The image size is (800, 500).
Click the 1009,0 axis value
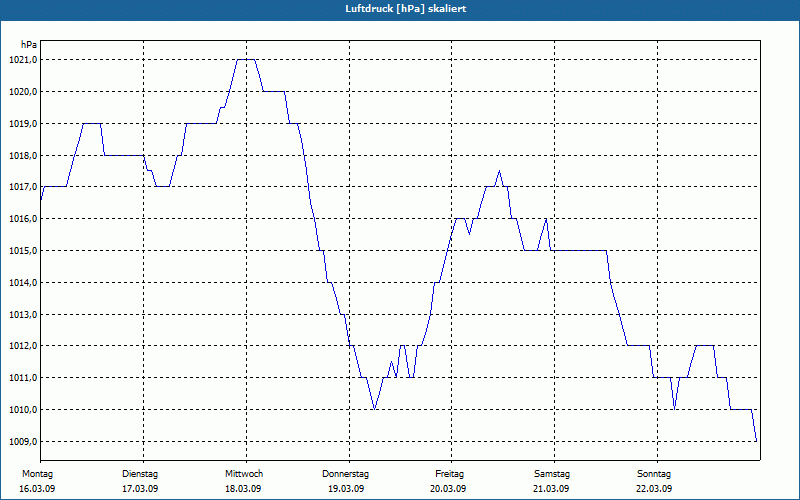pos(23,441)
